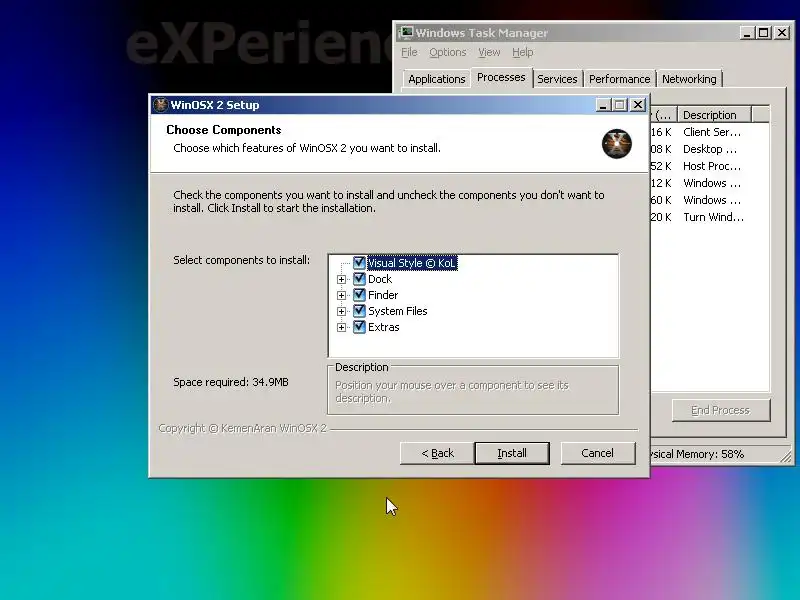Click the Windows Task Manager title icon

pos(406,33)
